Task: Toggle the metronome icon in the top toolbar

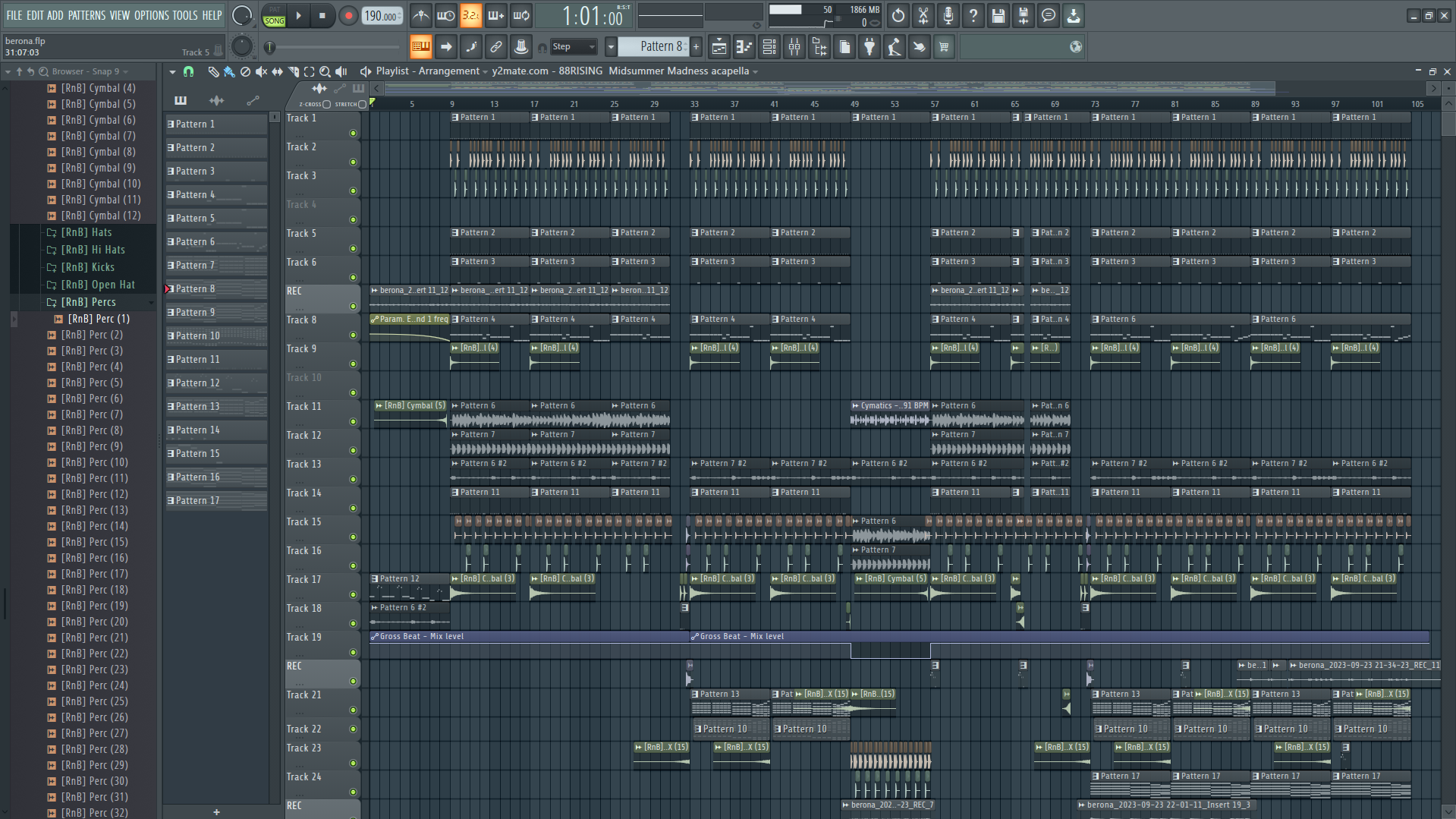Action: (421, 16)
